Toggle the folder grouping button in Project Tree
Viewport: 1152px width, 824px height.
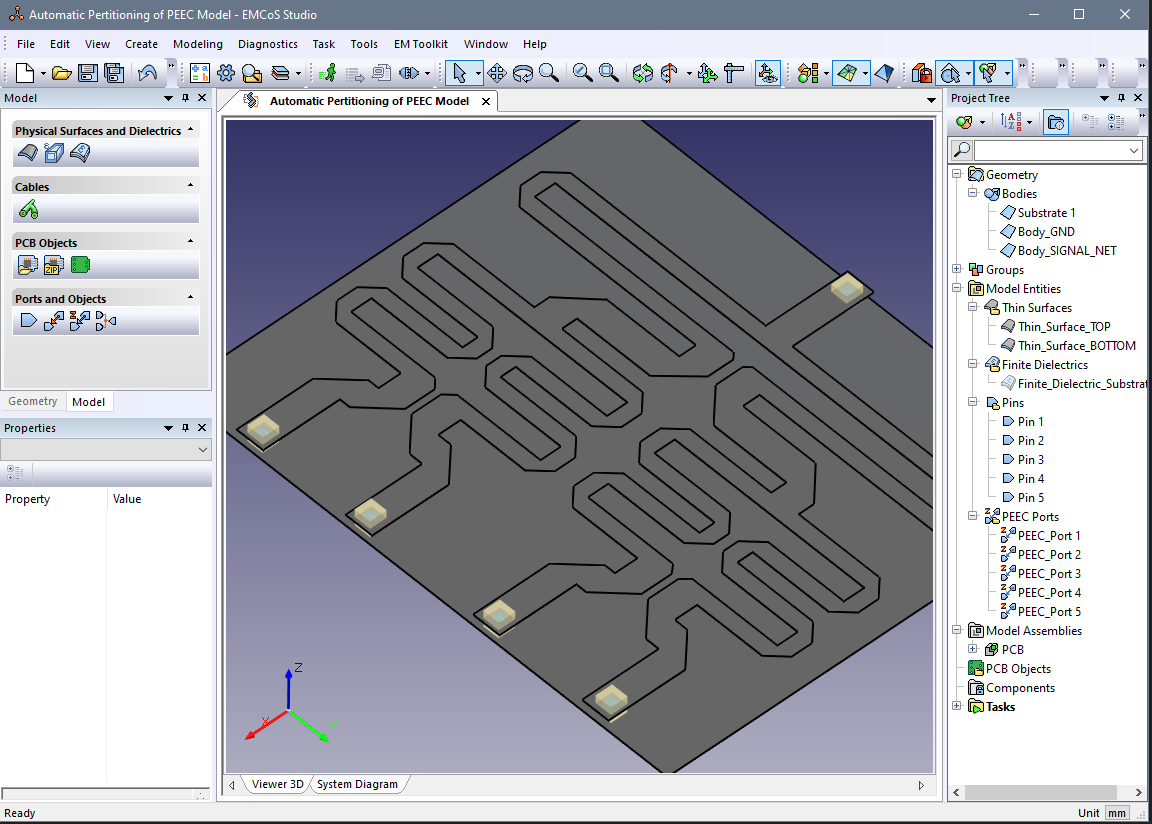pos(1055,122)
